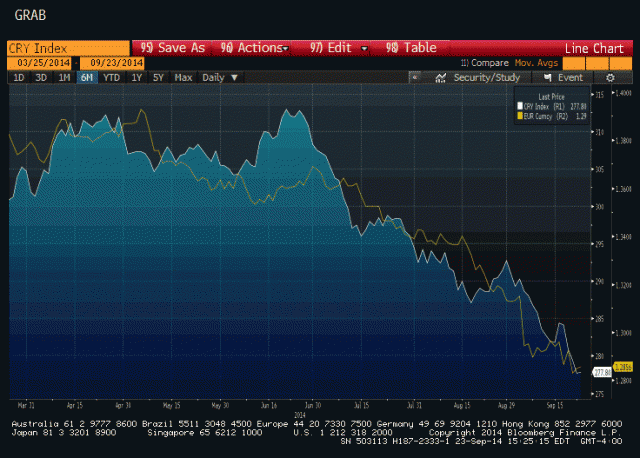Tick the Compare checkbox

pyautogui.click(x=463, y=62)
